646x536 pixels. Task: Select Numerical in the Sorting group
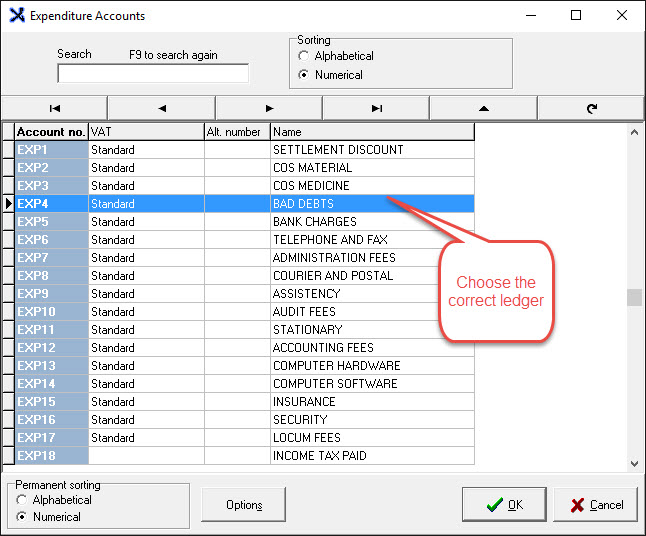click(x=304, y=75)
